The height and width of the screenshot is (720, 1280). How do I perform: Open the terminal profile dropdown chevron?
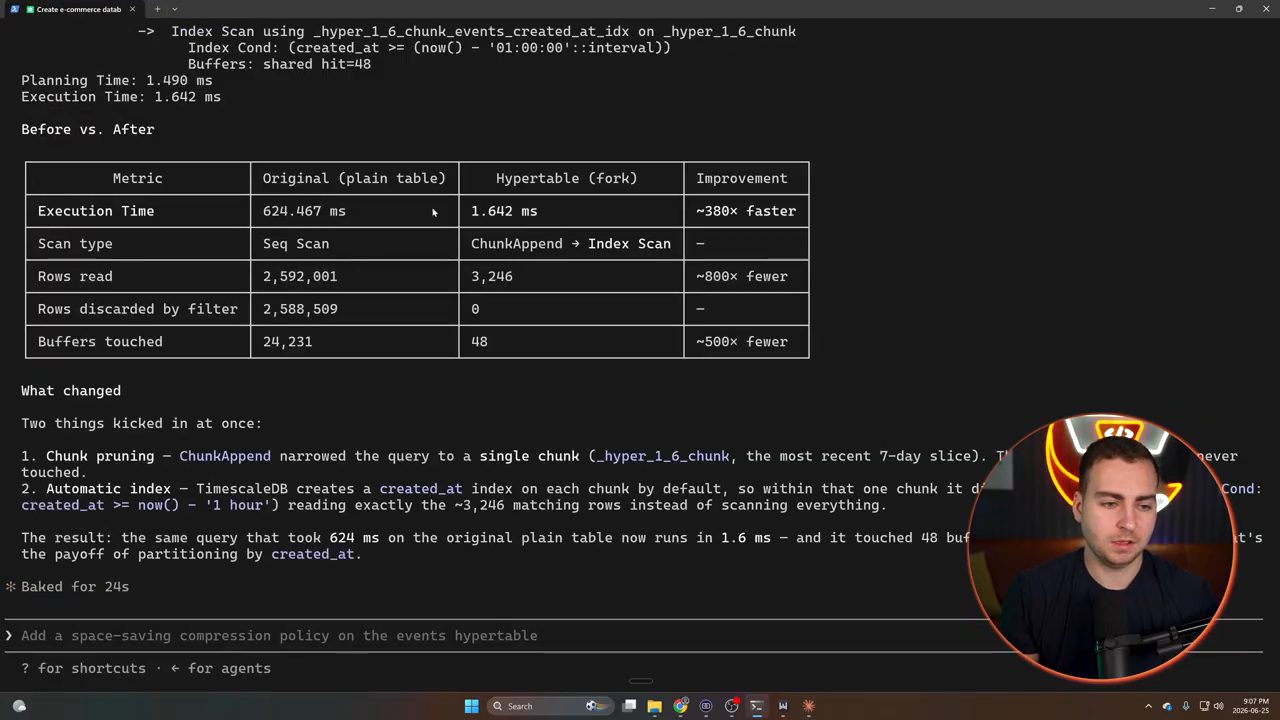click(x=175, y=9)
